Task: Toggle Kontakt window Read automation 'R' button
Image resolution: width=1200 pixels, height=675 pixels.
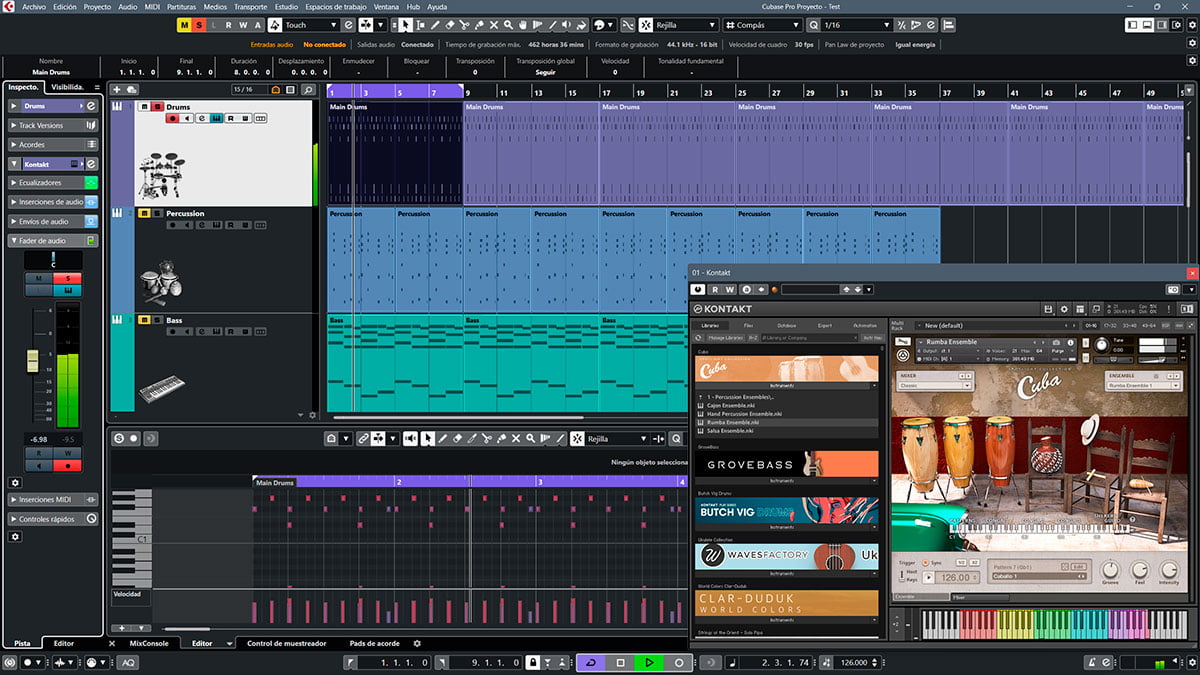Action: (x=715, y=289)
